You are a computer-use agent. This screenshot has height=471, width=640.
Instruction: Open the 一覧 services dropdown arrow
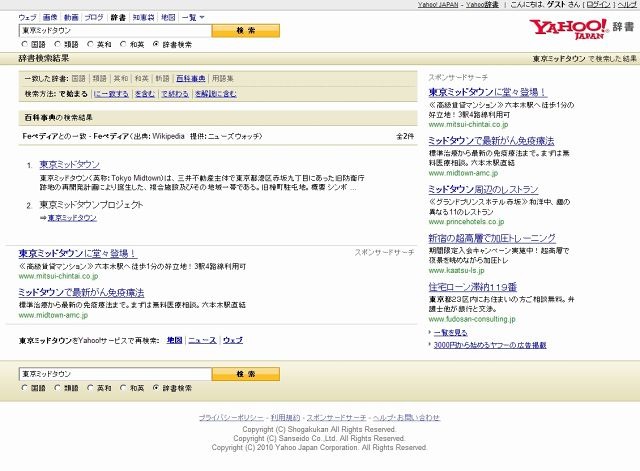(x=202, y=18)
